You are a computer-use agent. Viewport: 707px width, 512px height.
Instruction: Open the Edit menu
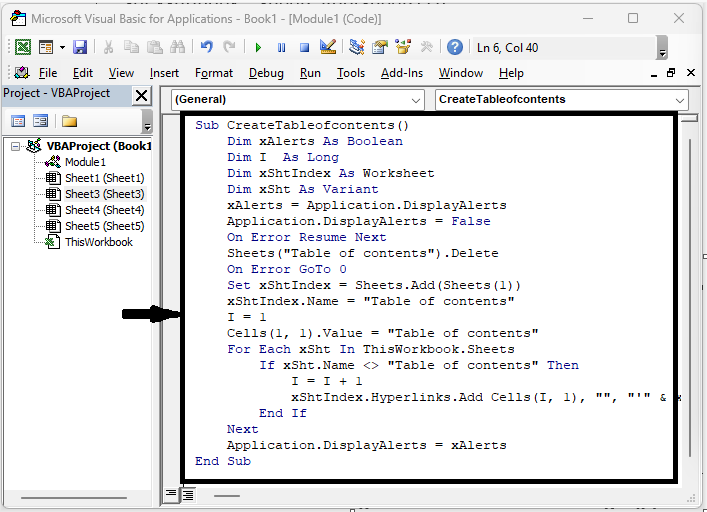coord(83,73)
